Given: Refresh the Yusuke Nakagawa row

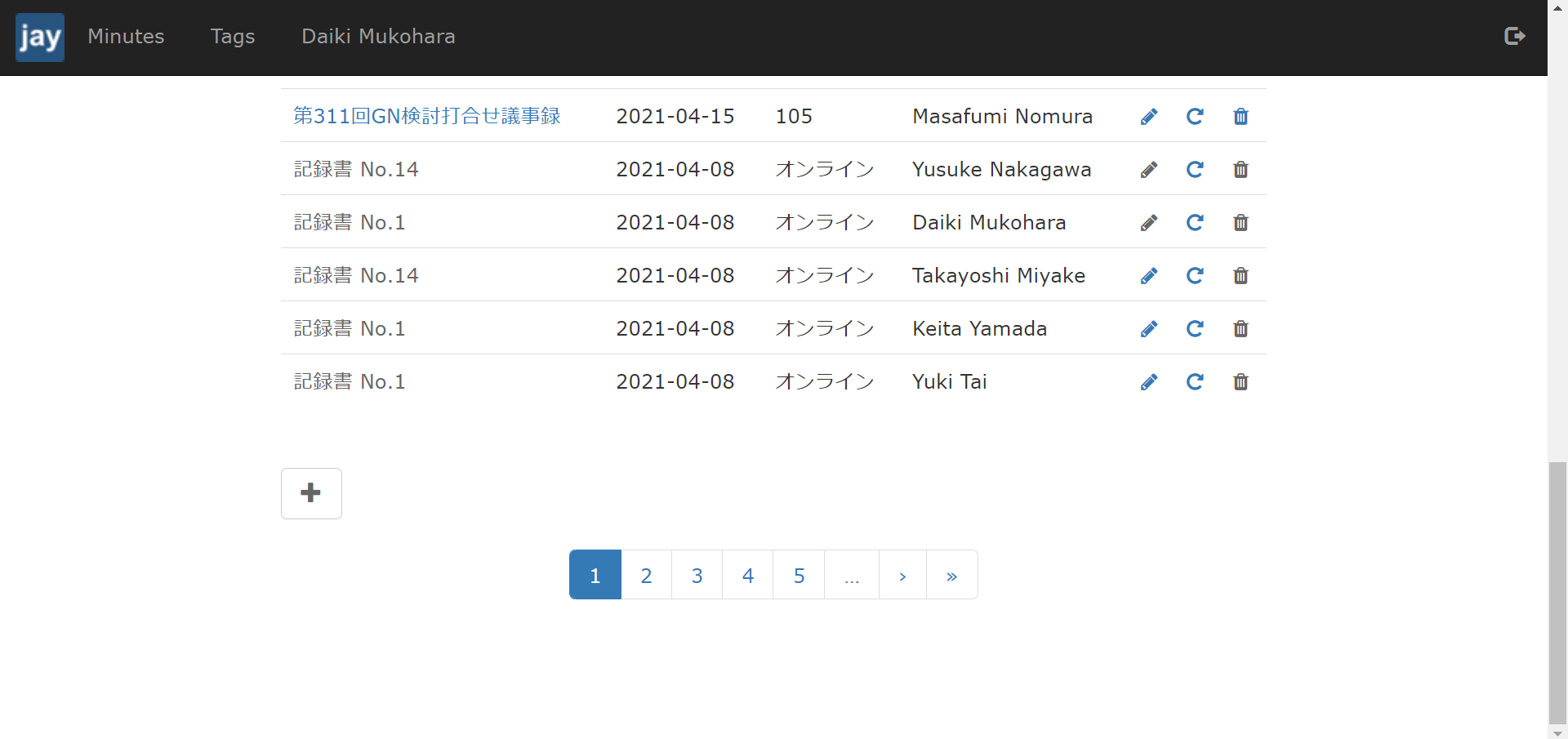Looking at the screenshot, I should pos(1194,170).
